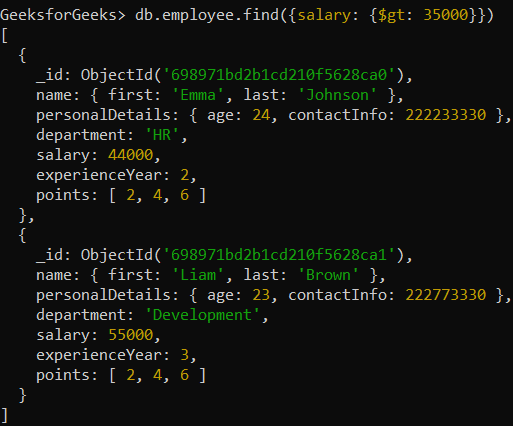
Task: Click ObjectId '698971bd2b1cd210f5628ca1'
Action: click(x=242, y=255)
